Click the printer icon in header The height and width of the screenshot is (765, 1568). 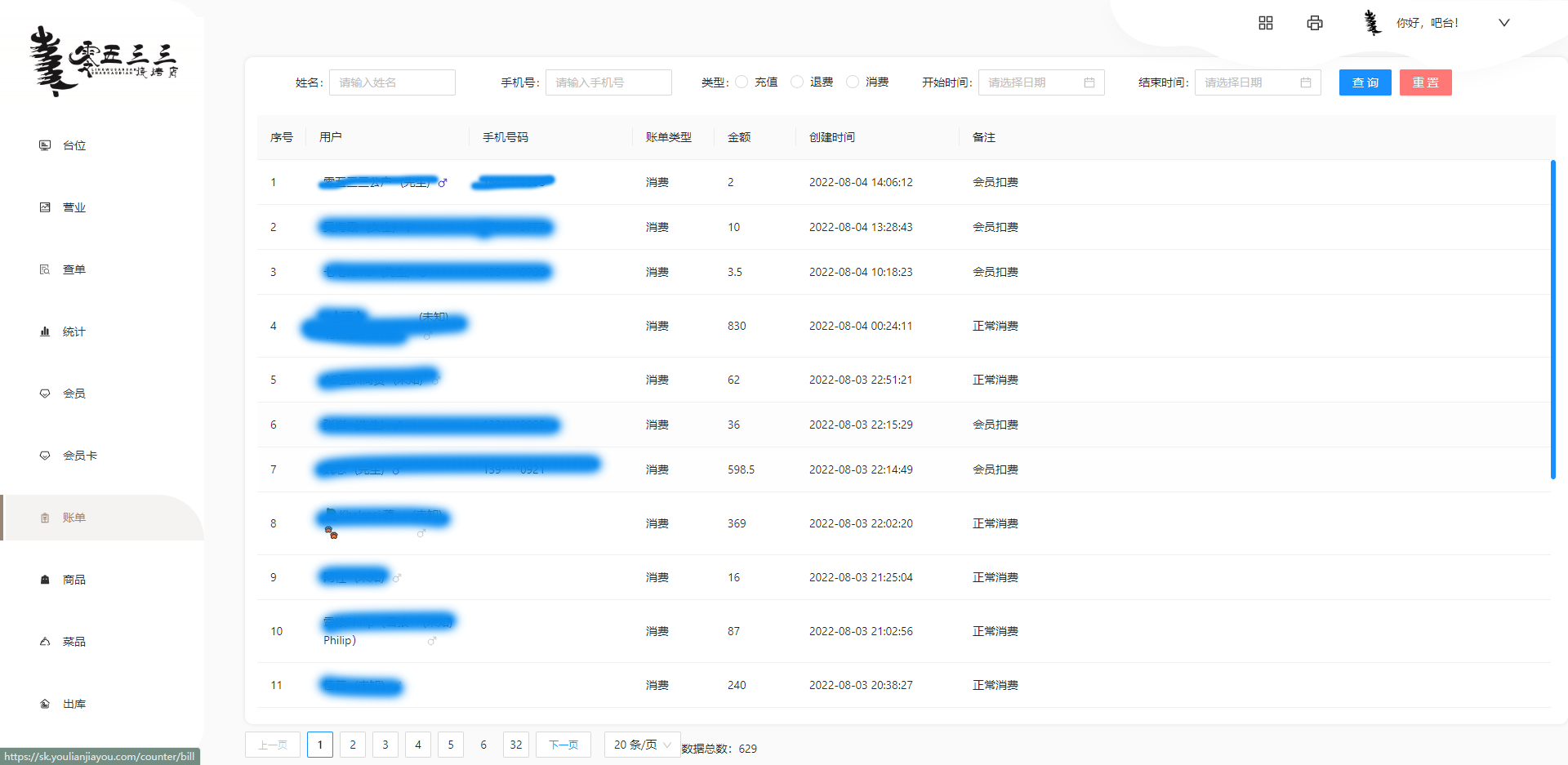coord(1314,23)
